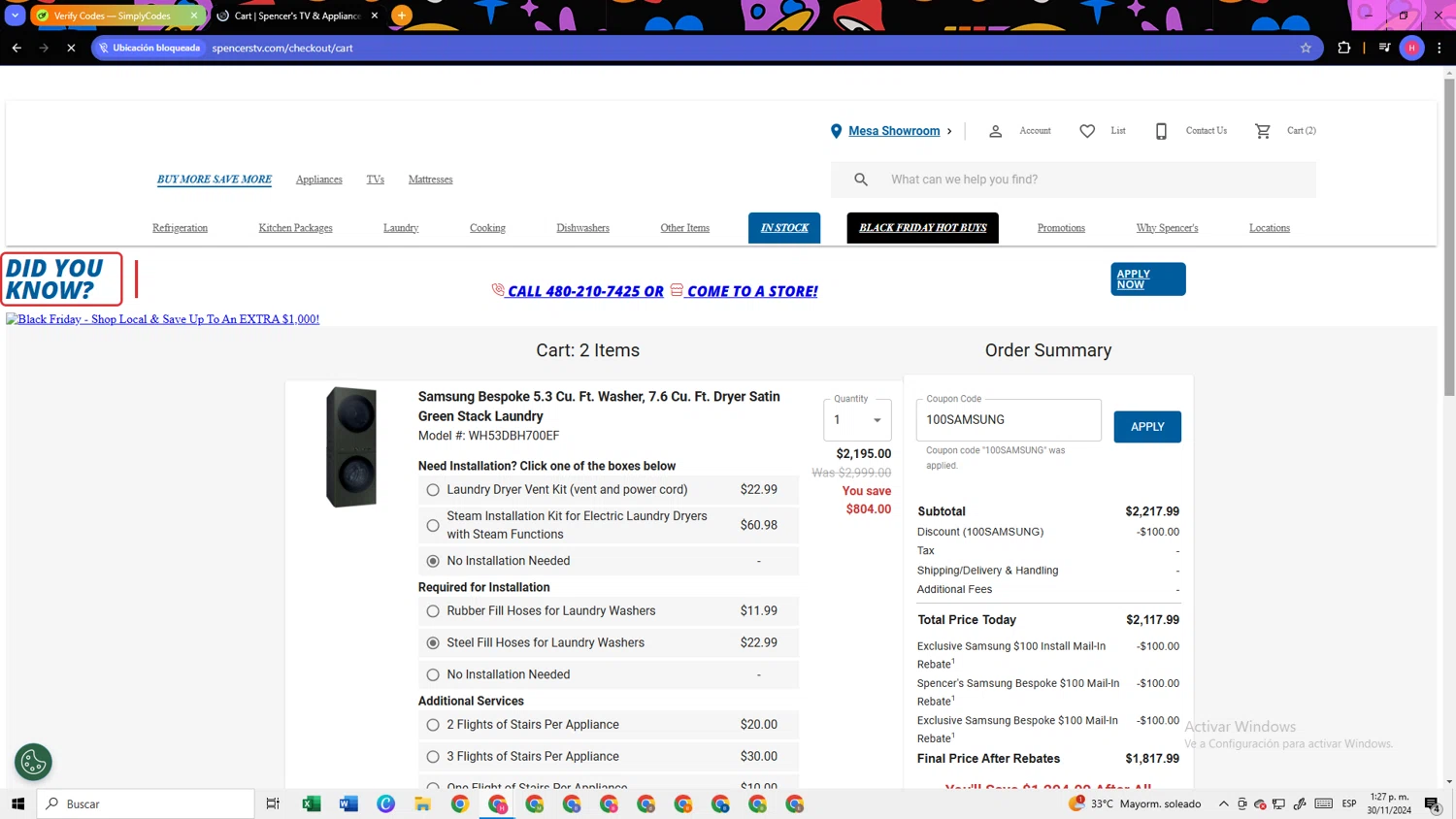Open the TVs link

pyautogui.click(x=376, y=180)
